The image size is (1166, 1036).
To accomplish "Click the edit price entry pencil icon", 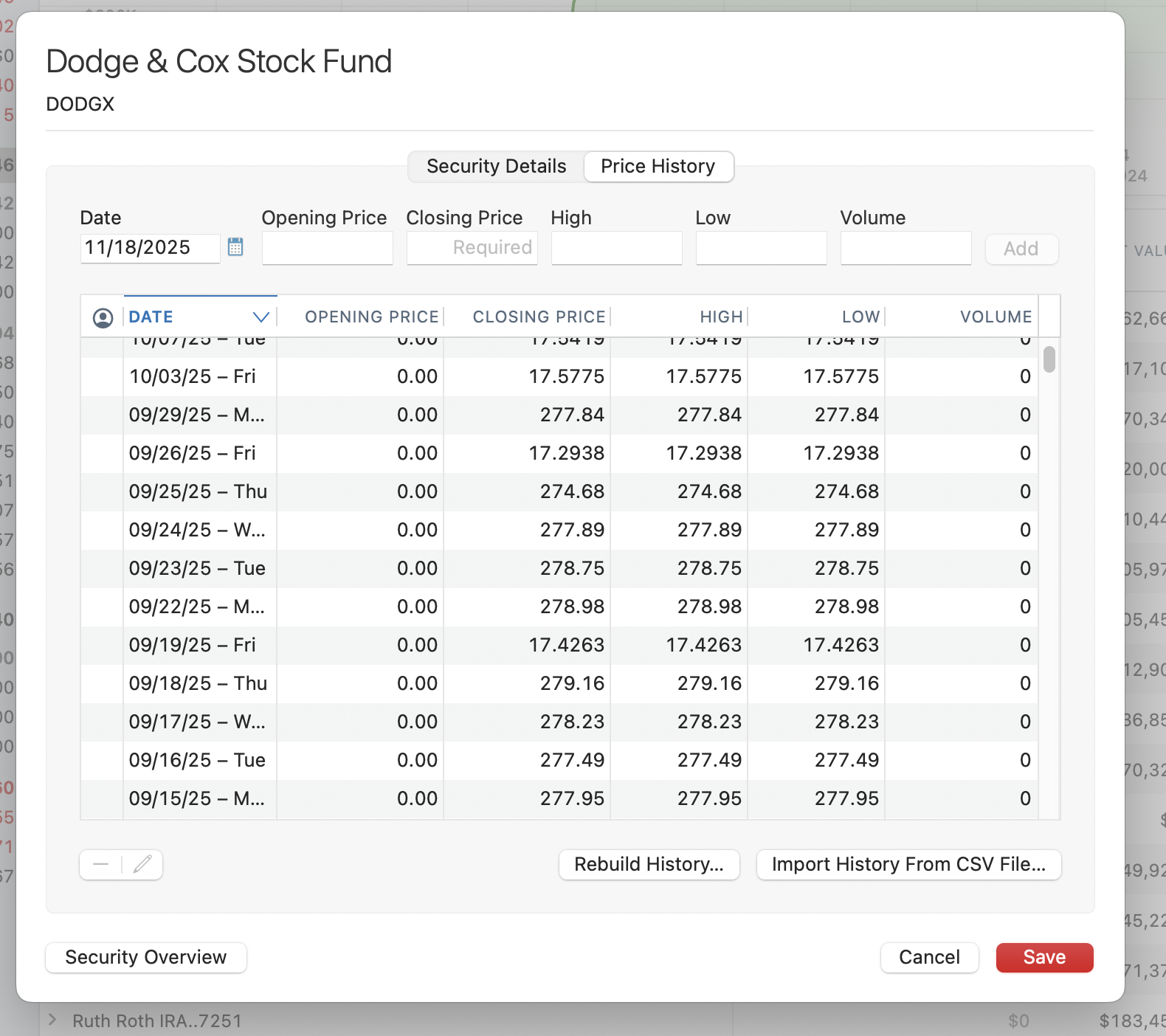I will [x=142, y=865].
